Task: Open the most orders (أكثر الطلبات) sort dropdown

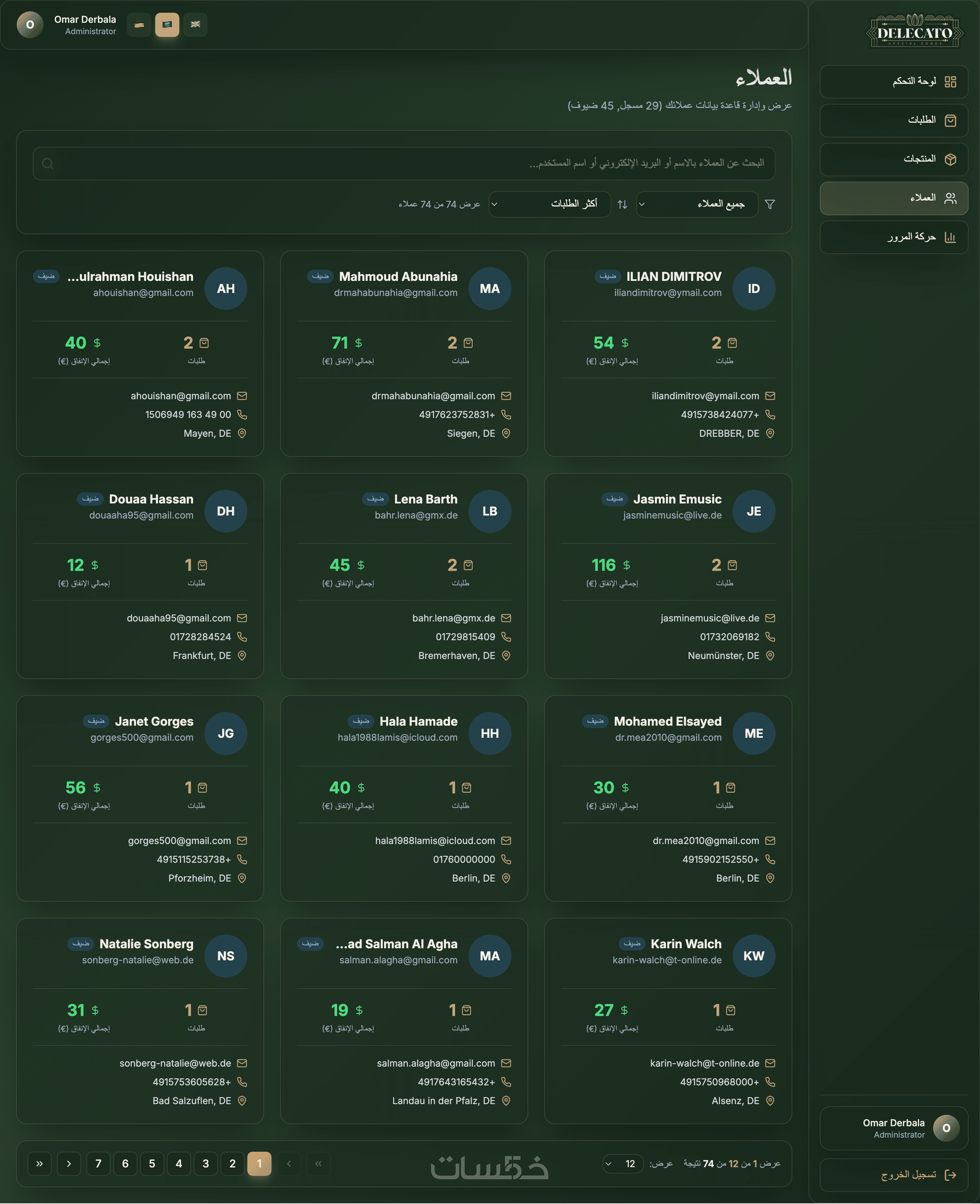Action: click(x=549, y=204)
